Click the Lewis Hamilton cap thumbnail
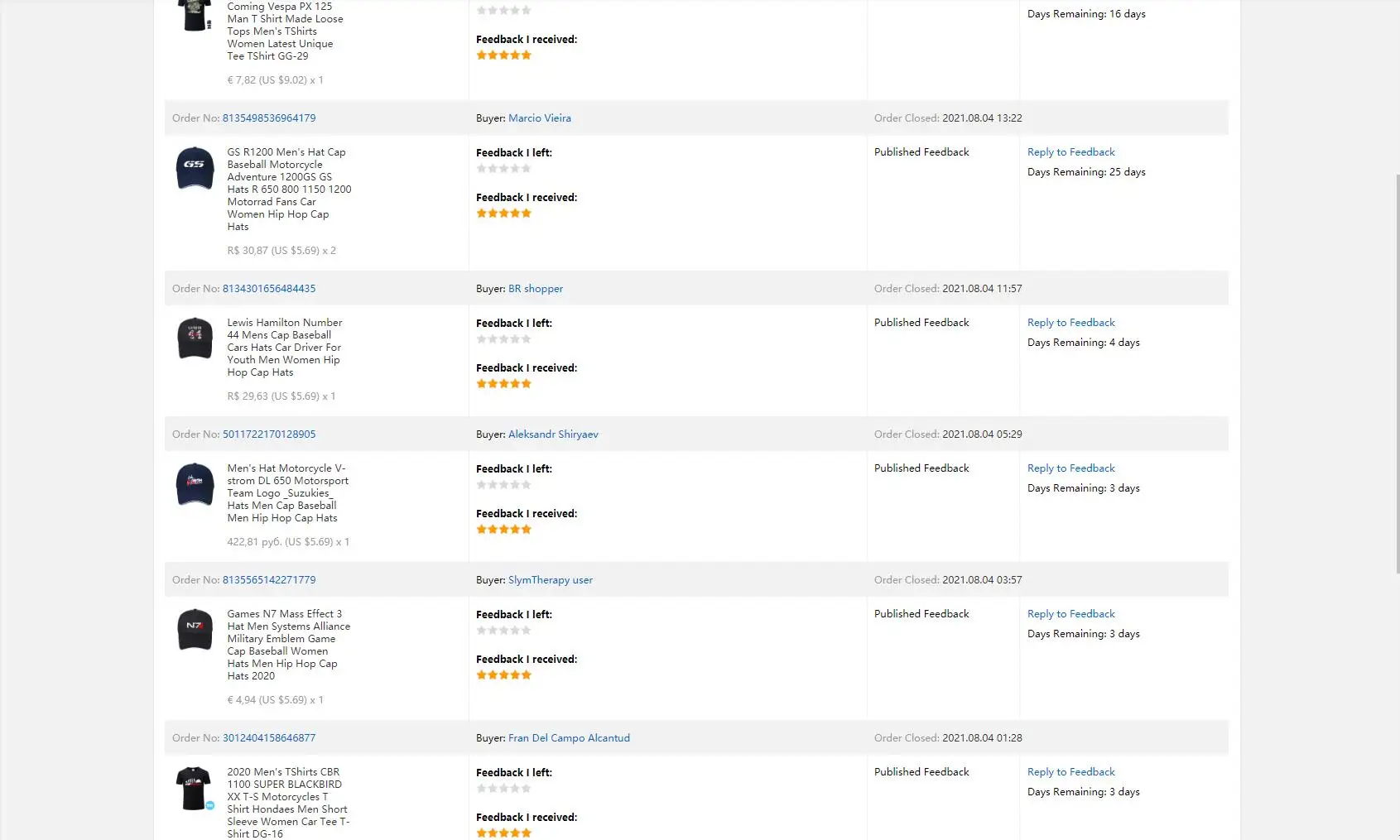 [x=195, y=338]
